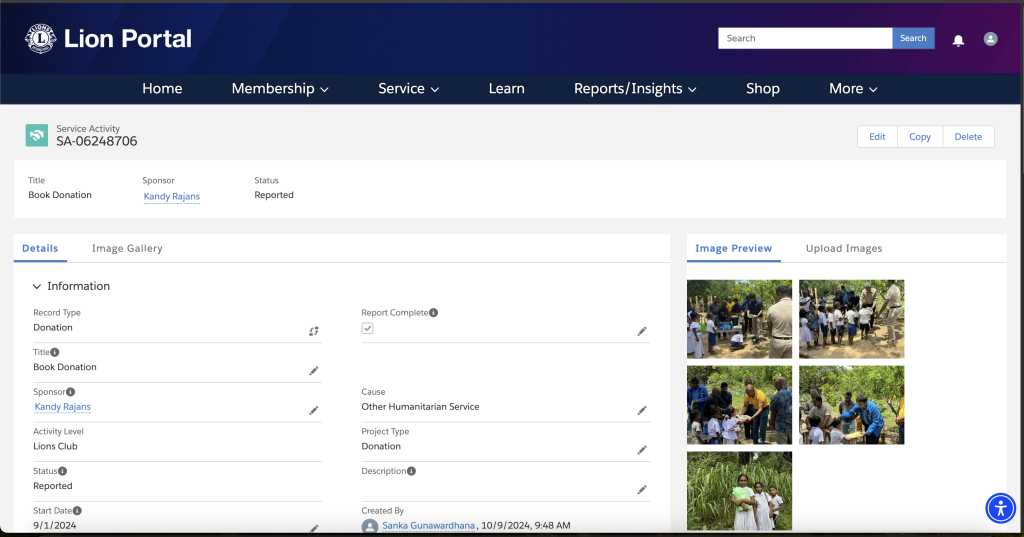Edit the Project Type pencil icon
This screenshot has width=1024, height=537.
click(642, 450)
